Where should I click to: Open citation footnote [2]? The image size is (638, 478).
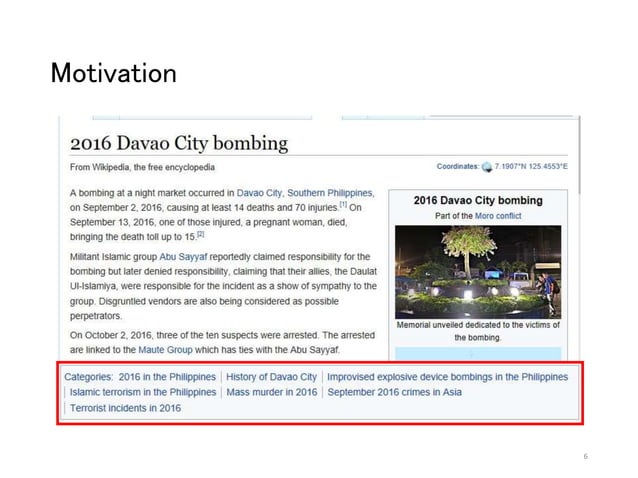[201, 234]
